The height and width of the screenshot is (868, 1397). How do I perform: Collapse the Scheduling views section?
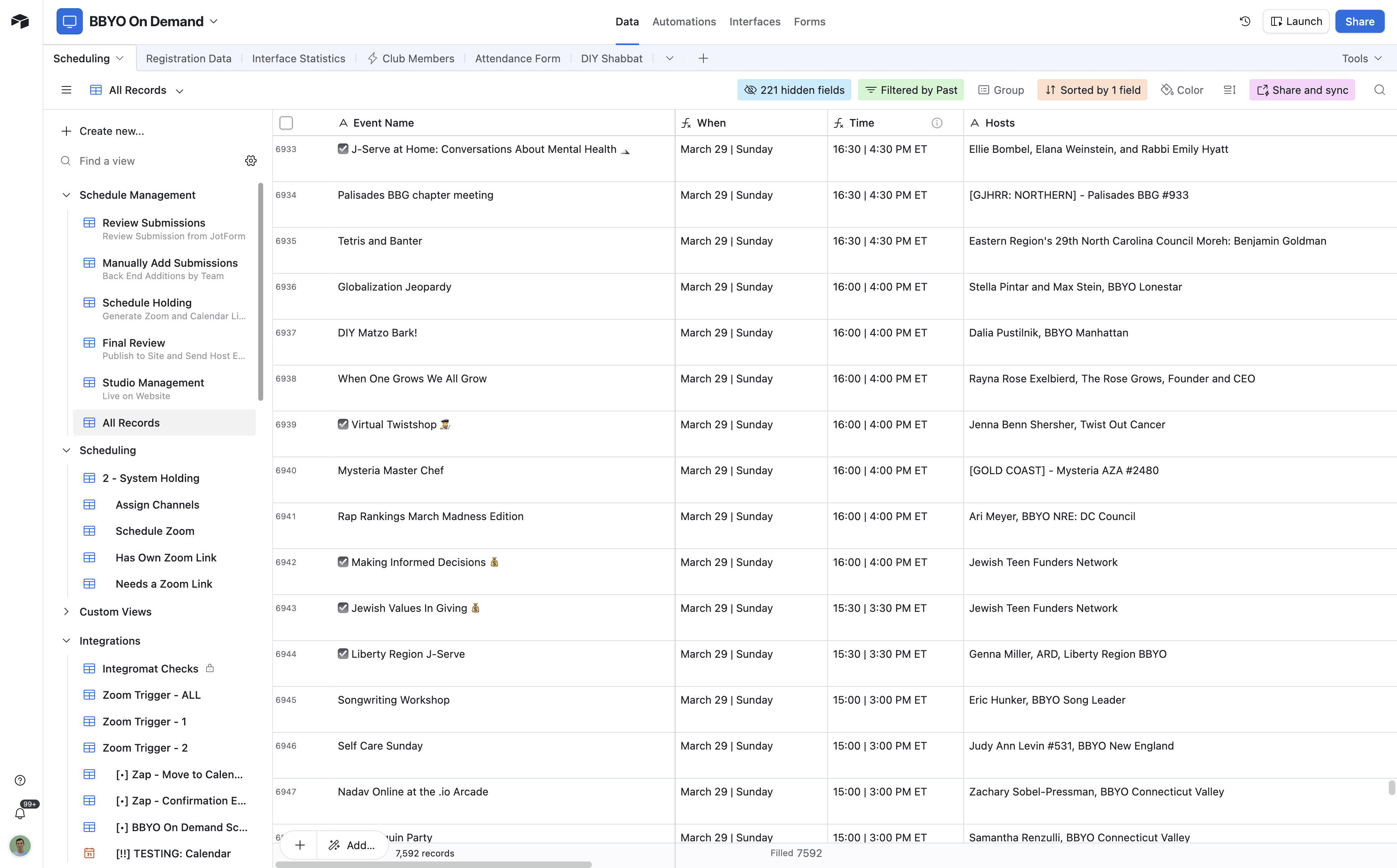pos(66,451)
